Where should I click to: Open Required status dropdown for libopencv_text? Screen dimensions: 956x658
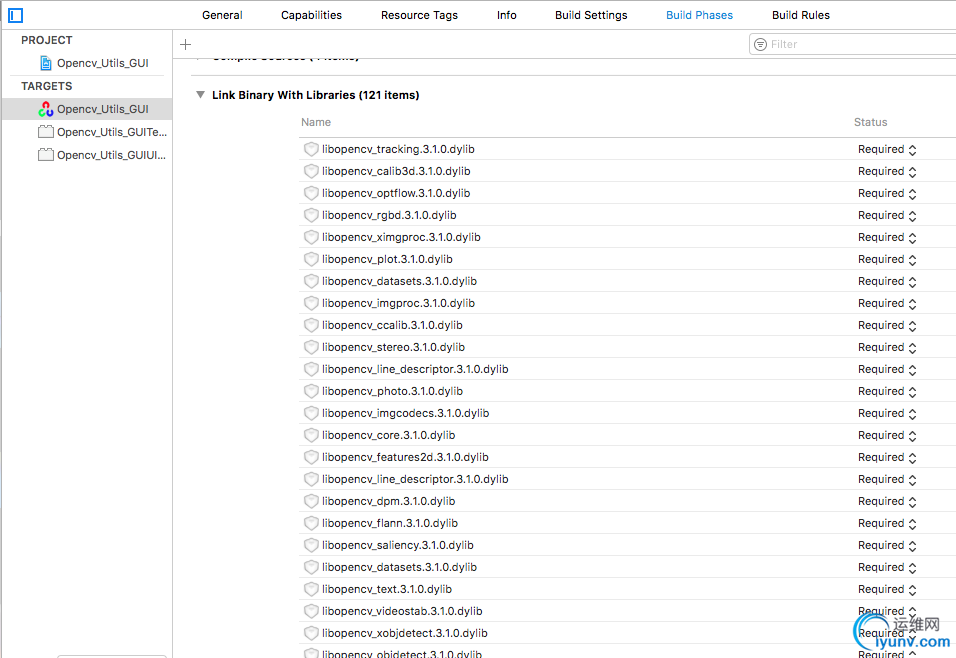887,589
